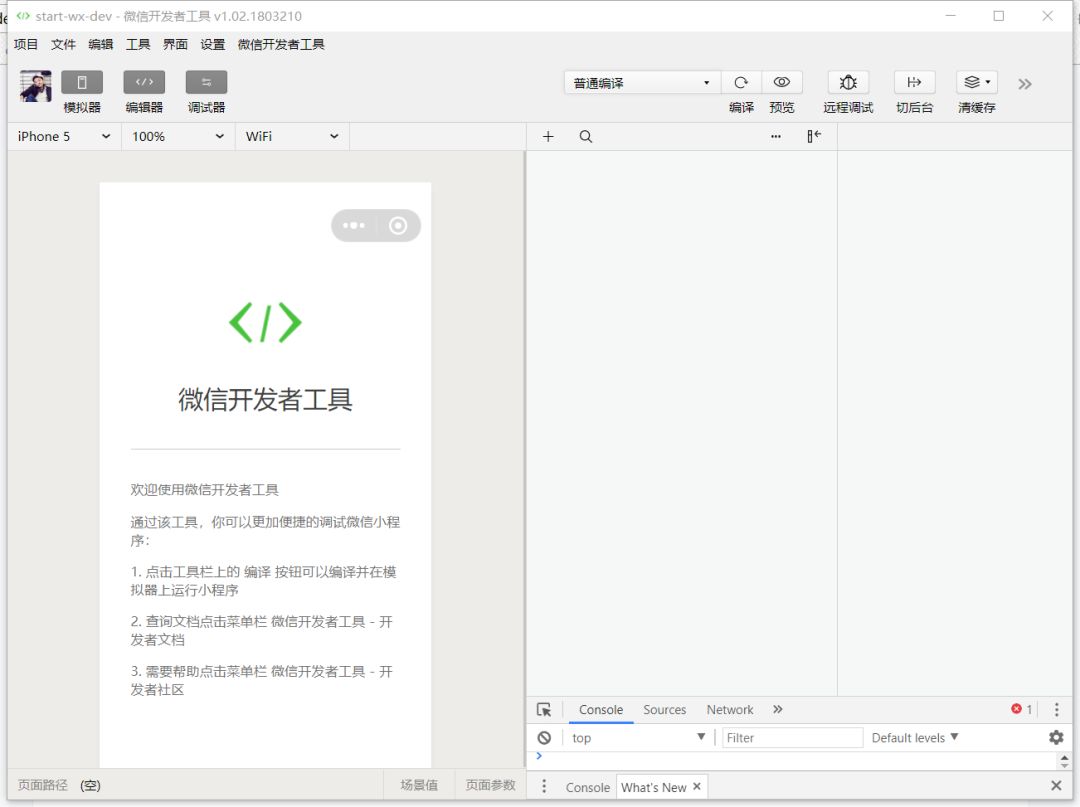Open the 界面 menu

point(175,45)
